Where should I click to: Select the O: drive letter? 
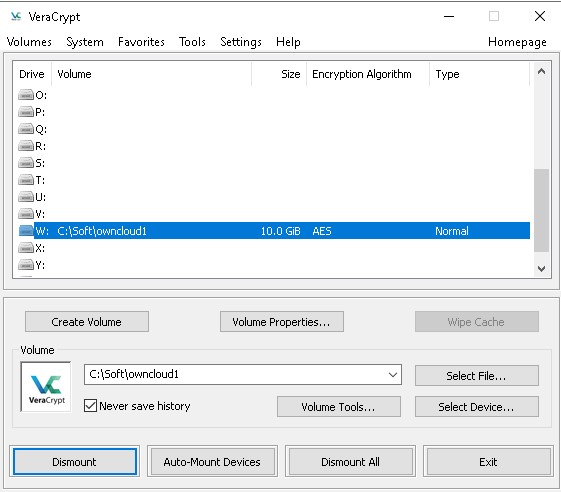tap(41, 95)
